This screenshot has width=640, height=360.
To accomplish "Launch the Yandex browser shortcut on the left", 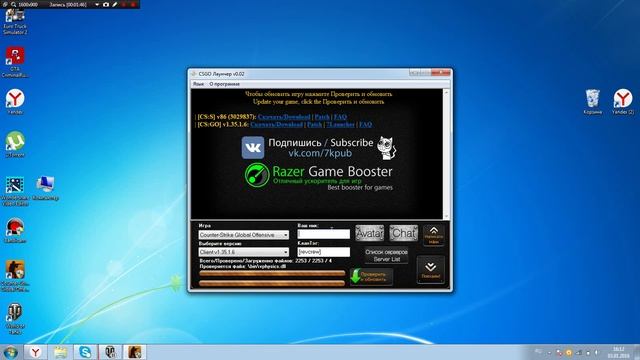I will click(15, 102).
